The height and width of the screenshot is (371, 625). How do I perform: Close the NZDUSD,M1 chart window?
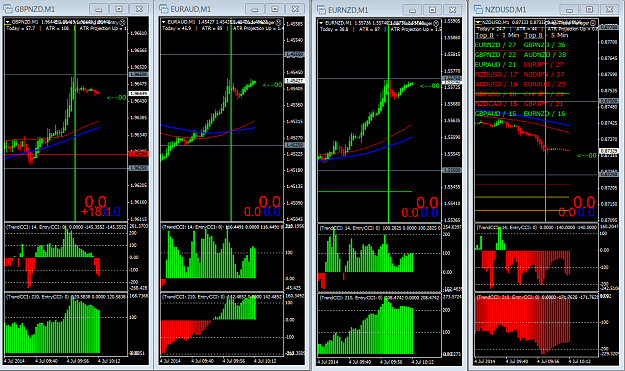(x=610, y=9)
